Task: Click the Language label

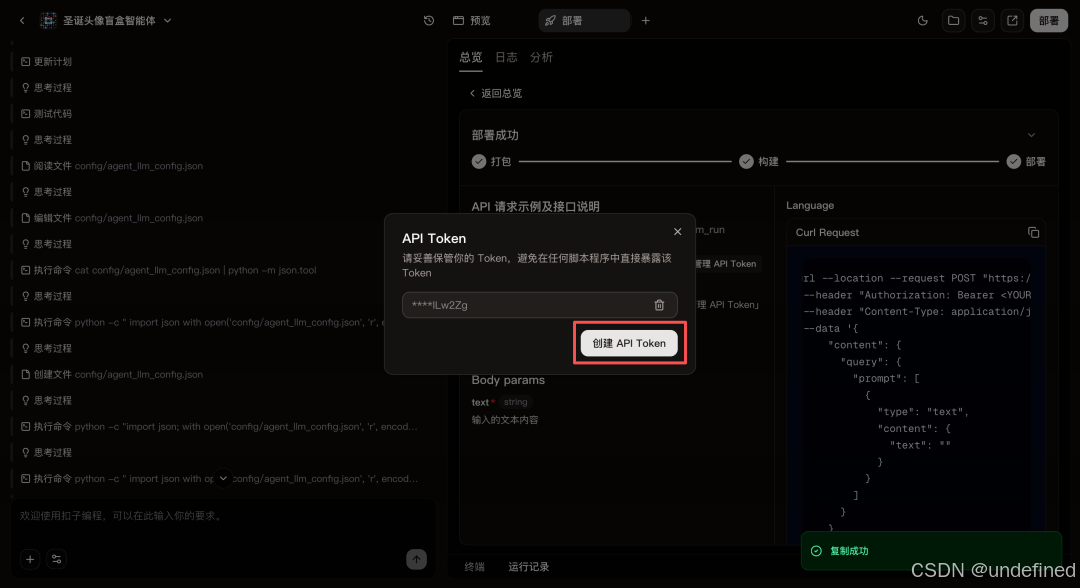Action: click(810, 205)
